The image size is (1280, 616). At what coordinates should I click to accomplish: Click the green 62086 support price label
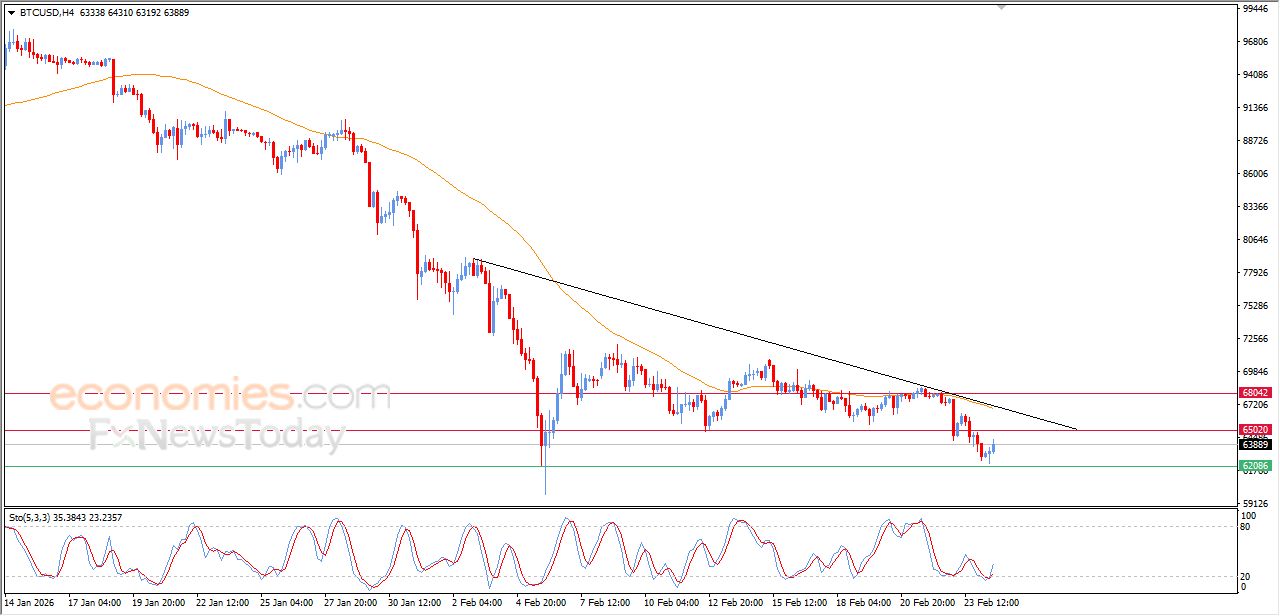click(1254, 466)
